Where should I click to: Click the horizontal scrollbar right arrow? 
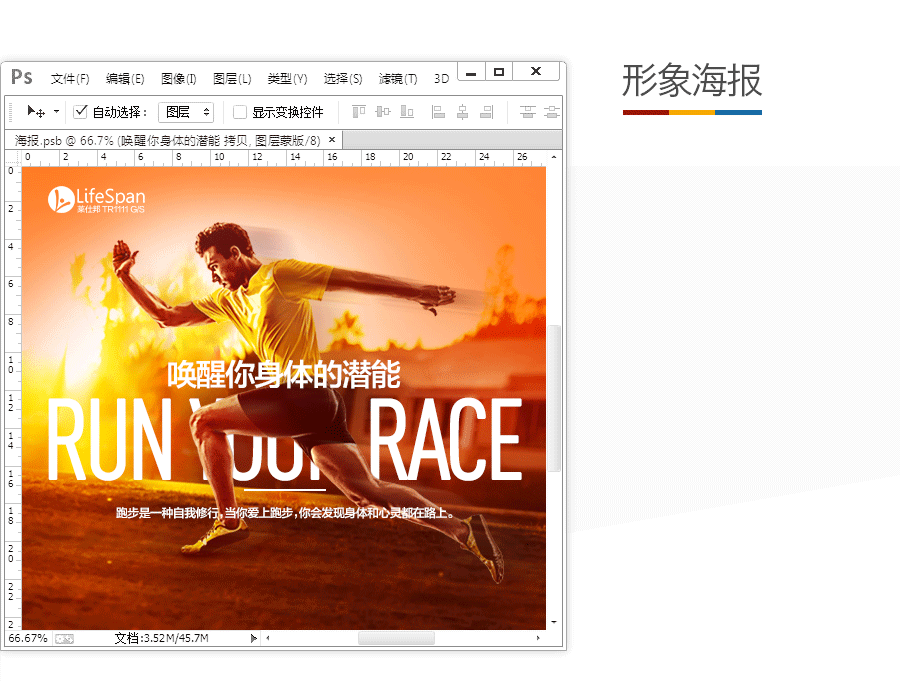pyautogui.click(x=538, y=638)
